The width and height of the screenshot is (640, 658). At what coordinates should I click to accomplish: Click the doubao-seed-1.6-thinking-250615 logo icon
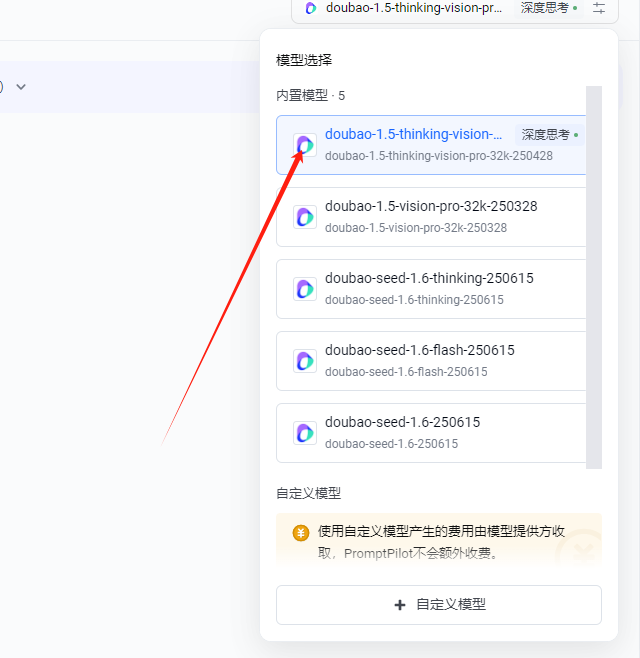(305, 289)
